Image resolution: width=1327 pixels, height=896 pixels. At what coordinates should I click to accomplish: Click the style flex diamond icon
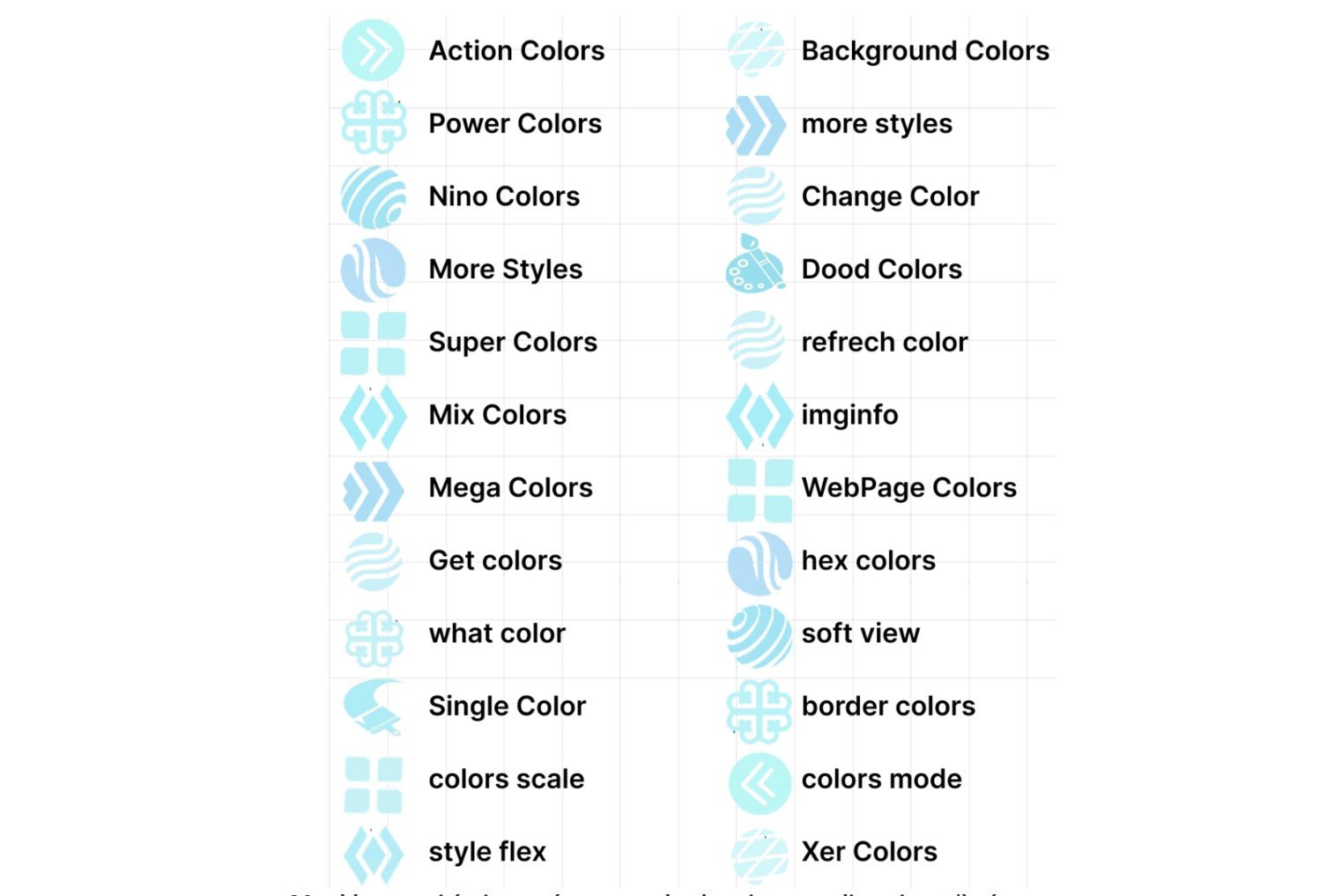pyautogui.click(x=373, y=854)
